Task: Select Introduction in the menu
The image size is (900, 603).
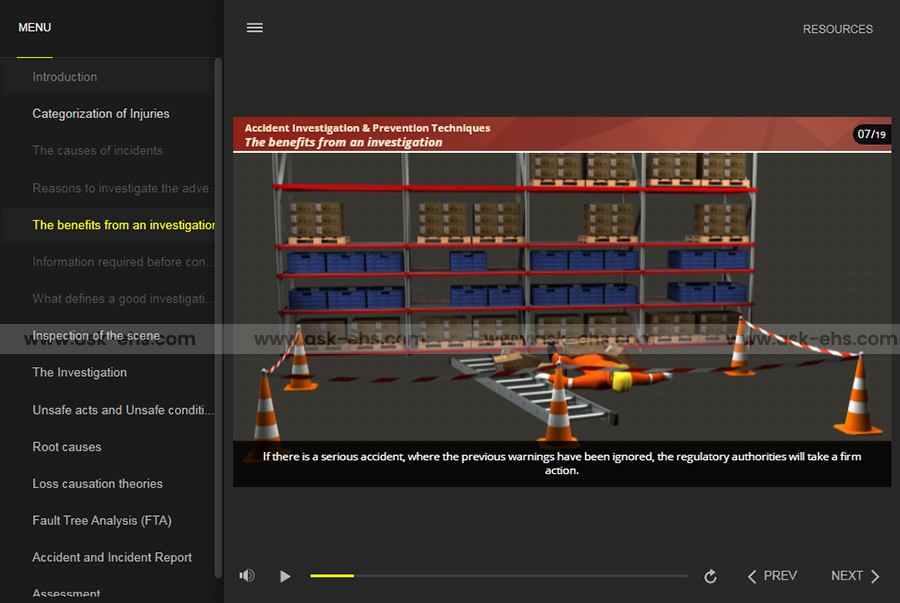Action: pos(65,77)
